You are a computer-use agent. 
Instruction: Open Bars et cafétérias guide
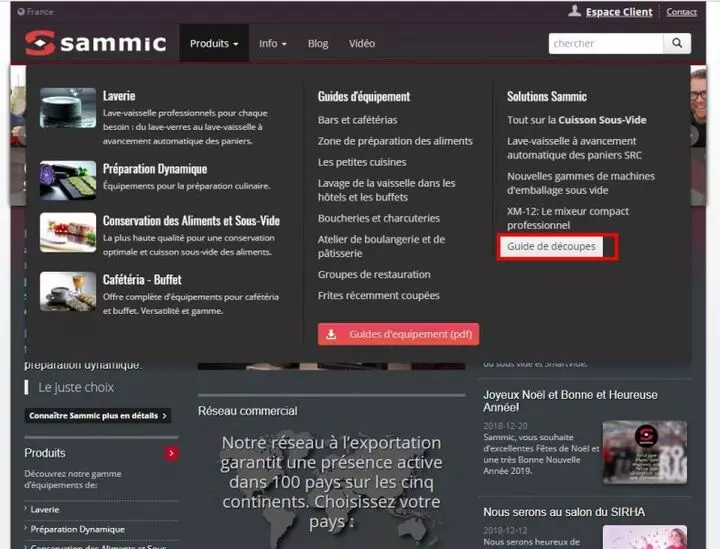click(357, 120)
